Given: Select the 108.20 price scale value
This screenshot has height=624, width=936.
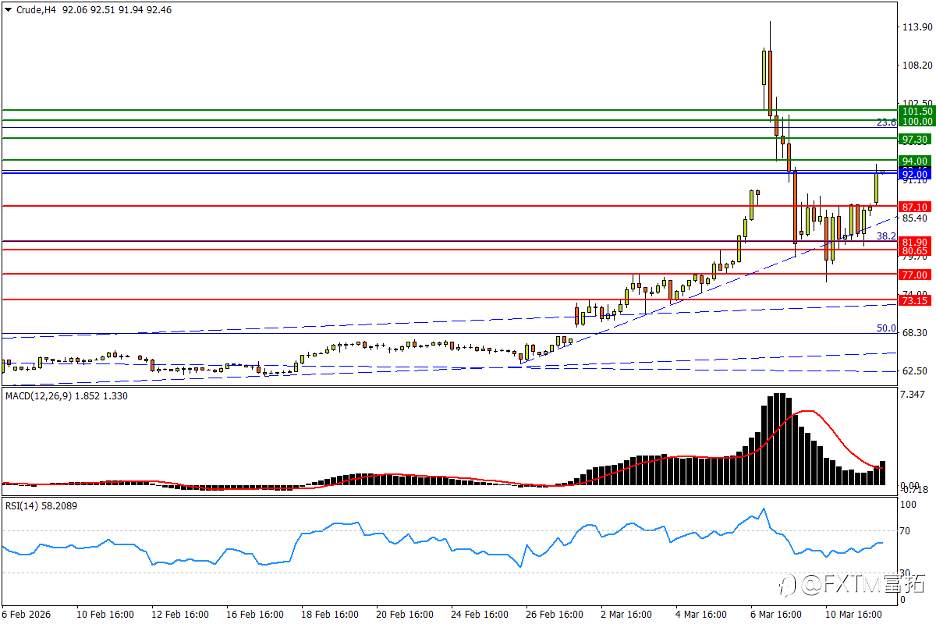Looking at the screenshot, I should tap(917, 66).
